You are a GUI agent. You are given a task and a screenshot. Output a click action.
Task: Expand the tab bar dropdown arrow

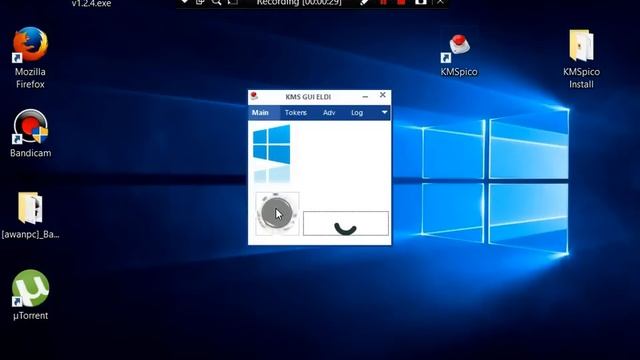[384, 112]
